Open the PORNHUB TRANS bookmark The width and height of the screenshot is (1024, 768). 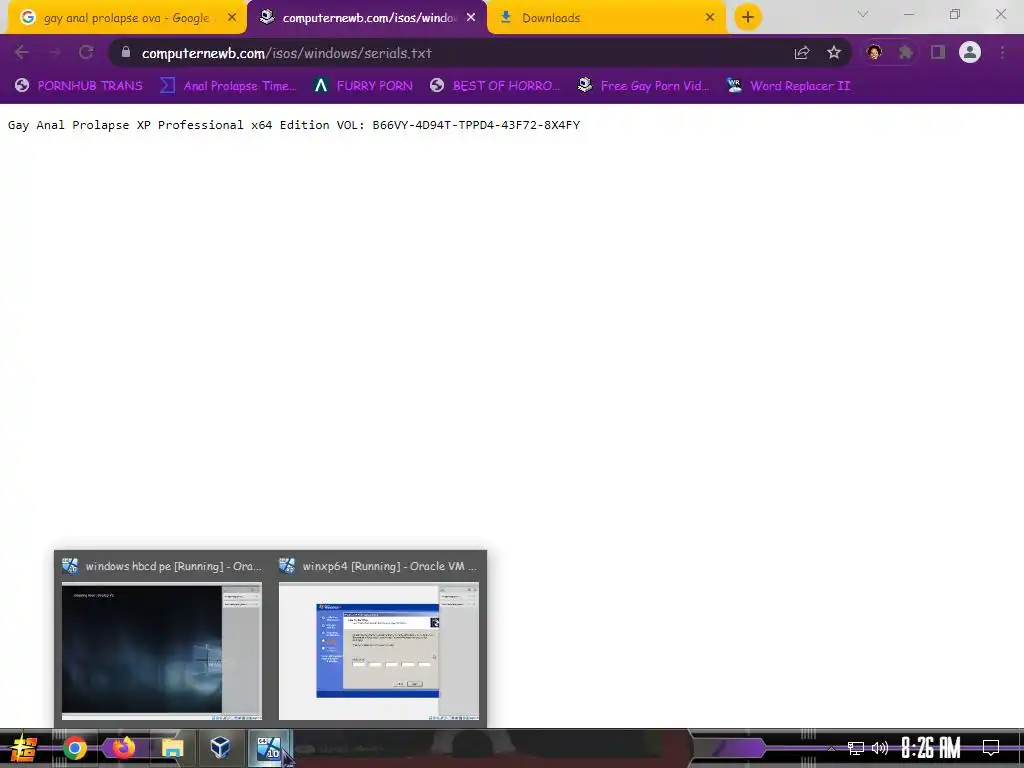[78, 86]
